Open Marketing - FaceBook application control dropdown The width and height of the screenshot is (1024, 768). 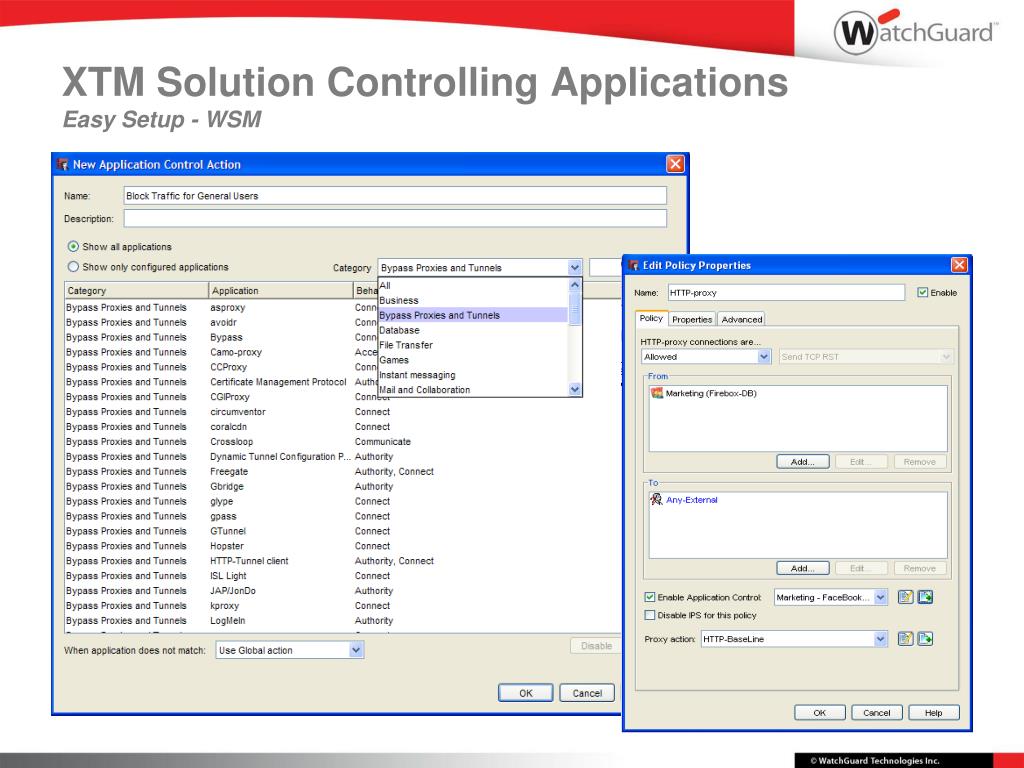click(880, 597)
